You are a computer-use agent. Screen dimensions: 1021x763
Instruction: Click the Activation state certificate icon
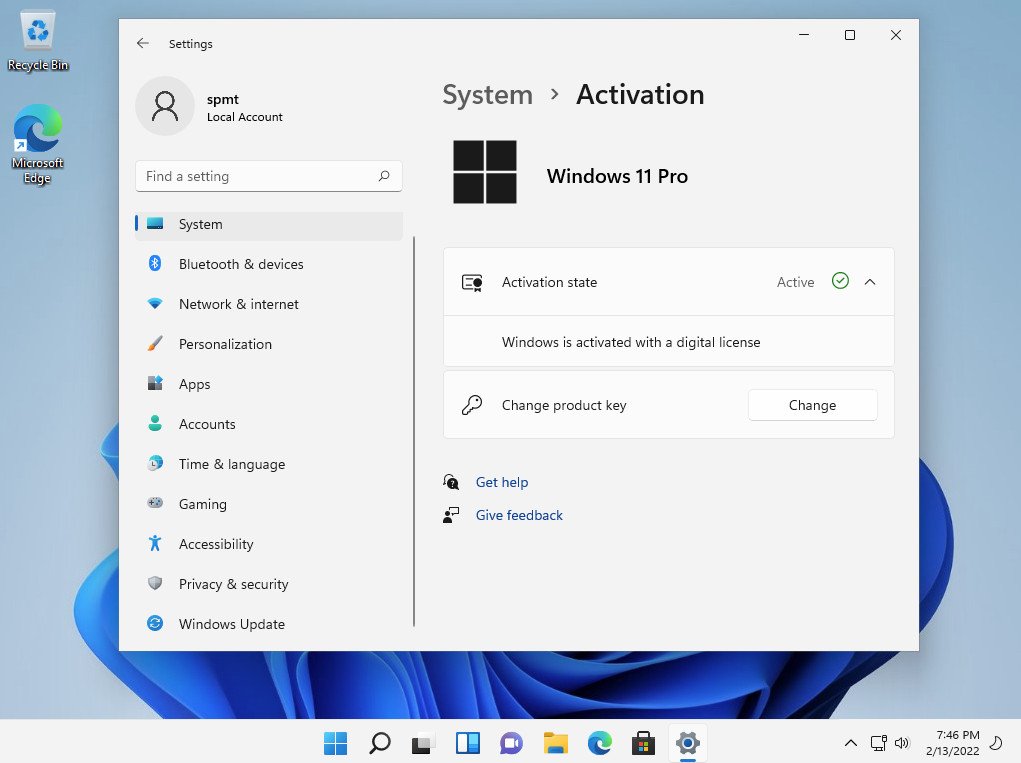point(472,283)
